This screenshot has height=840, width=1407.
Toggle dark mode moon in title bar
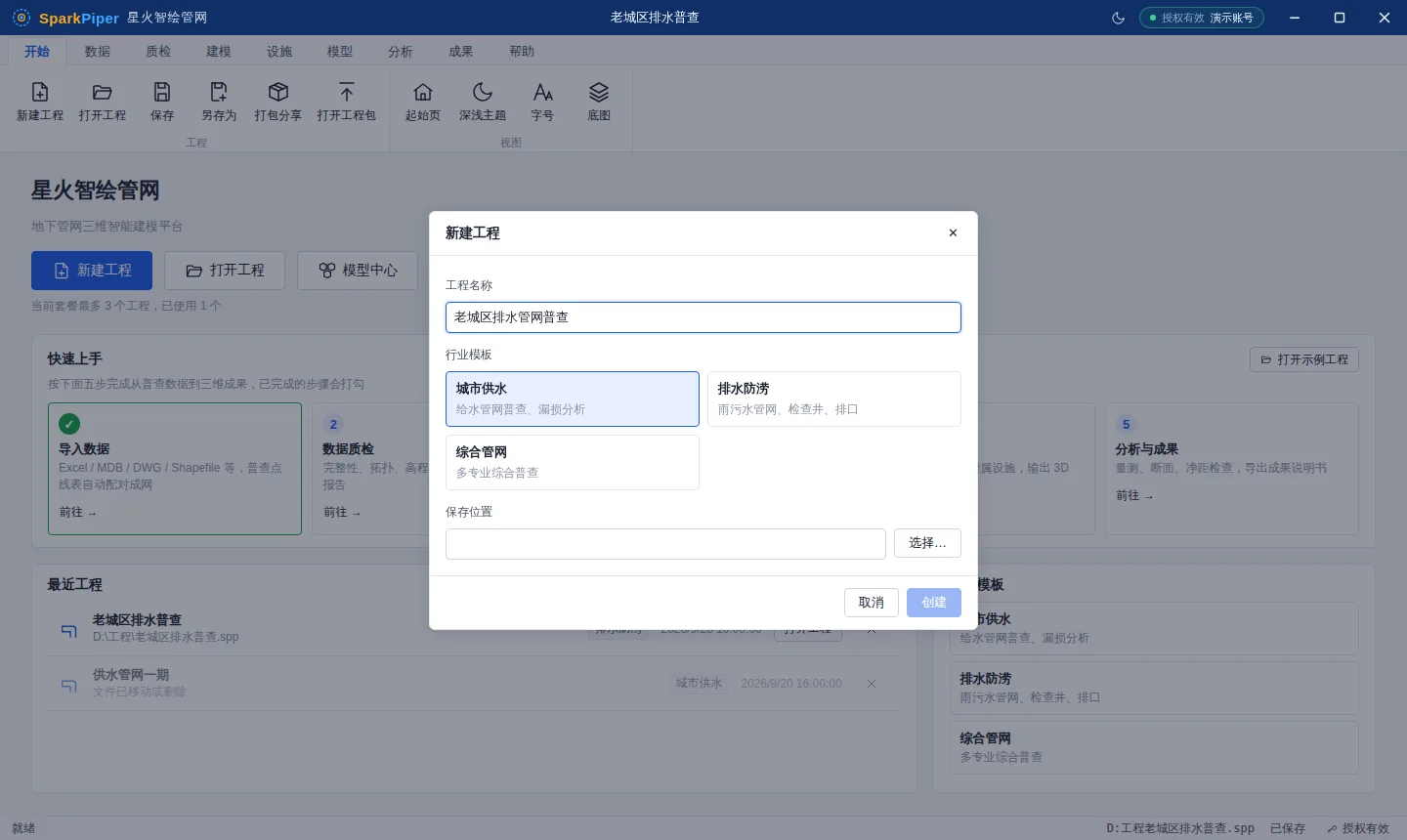[x=1119, y=18]
